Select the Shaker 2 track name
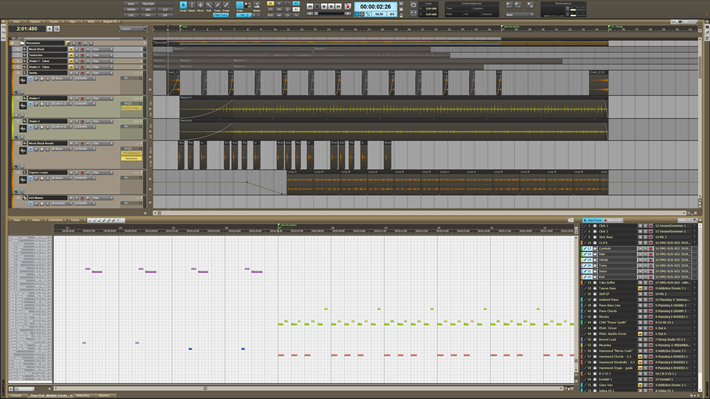Viewport: 710px width, 399px height. pyautogui.click(x=47, y=121)
